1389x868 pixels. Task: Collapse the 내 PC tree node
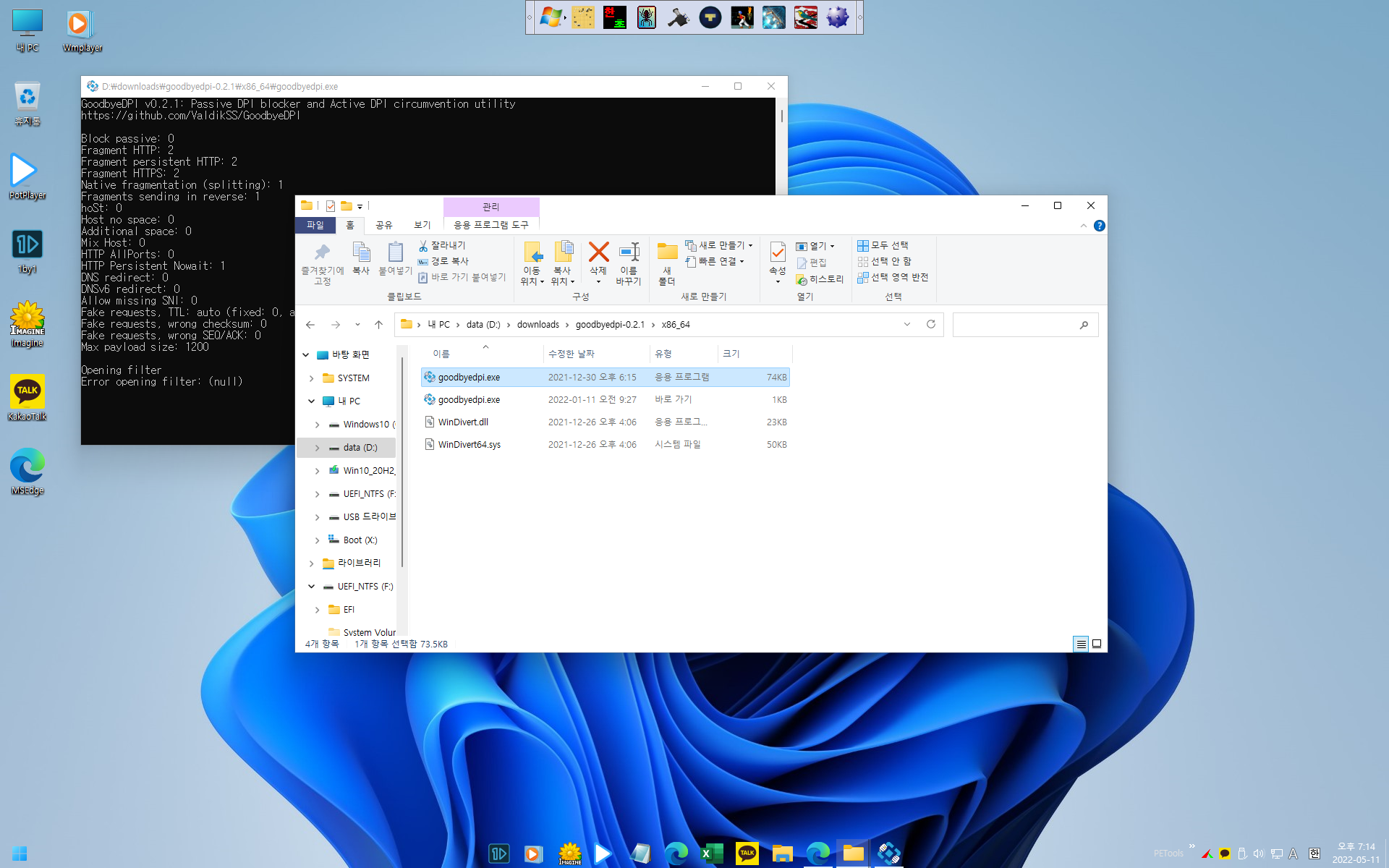point(312,401)
